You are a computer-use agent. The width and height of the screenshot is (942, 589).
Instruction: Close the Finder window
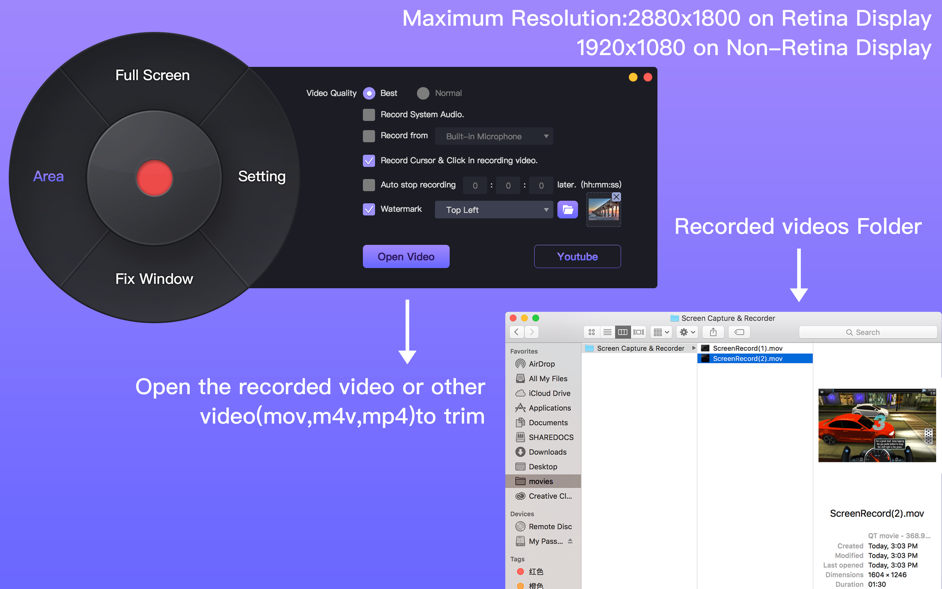(x=513, y=318)
